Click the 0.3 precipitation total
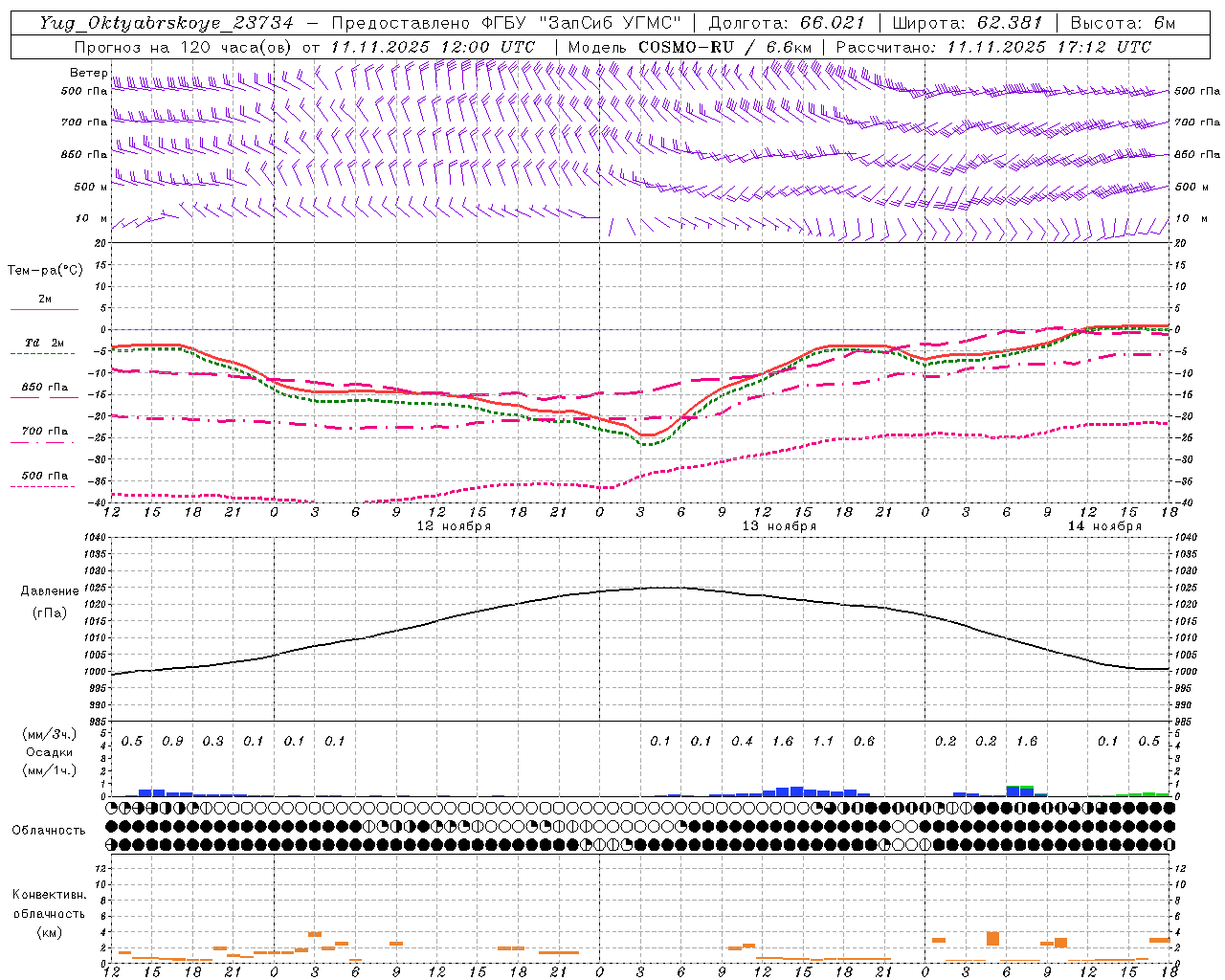Screen dimensions: 1225x980 click(x=212, y=742)
